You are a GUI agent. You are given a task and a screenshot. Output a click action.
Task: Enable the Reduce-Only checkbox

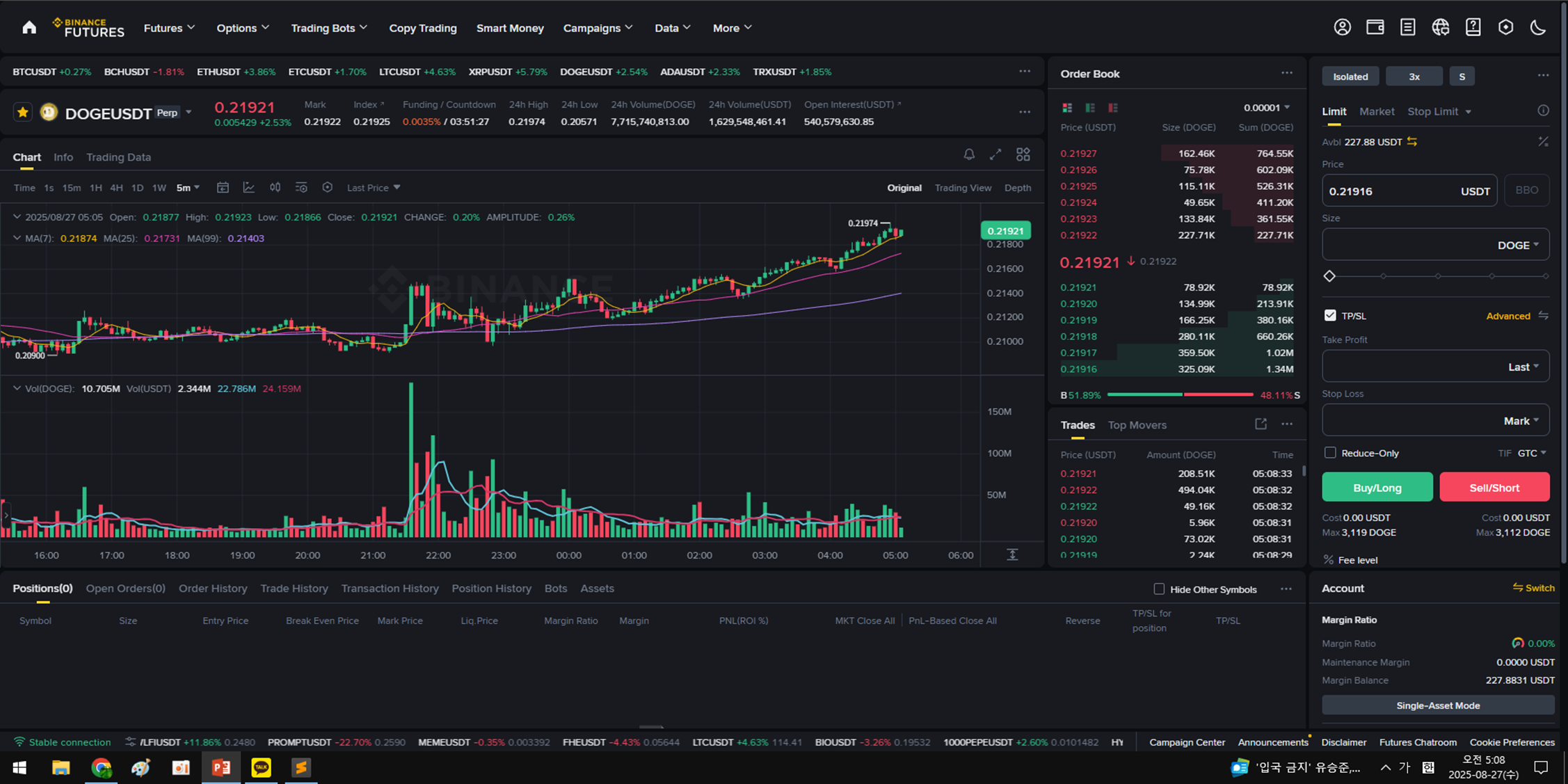(1330, 453)
